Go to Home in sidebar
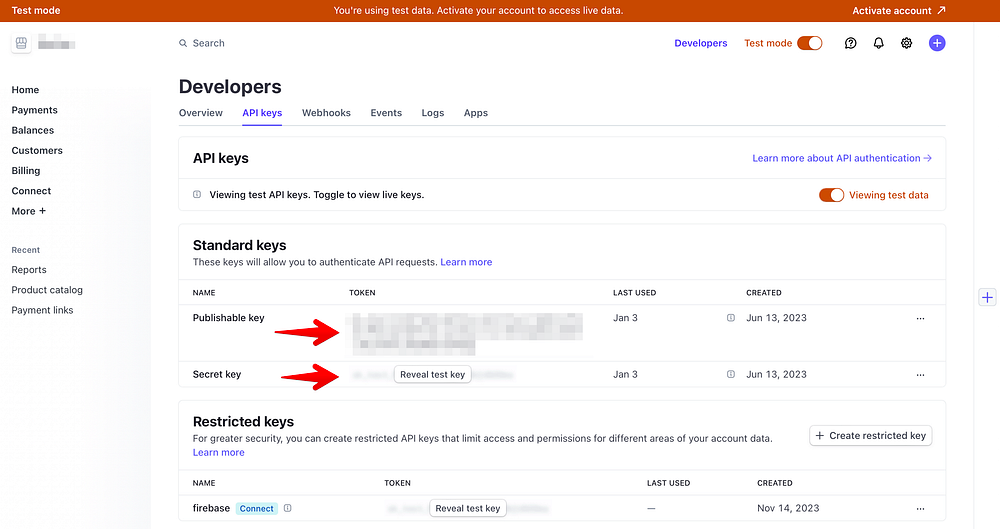This screenshot has width=1000, height=529. click(26, 90)
